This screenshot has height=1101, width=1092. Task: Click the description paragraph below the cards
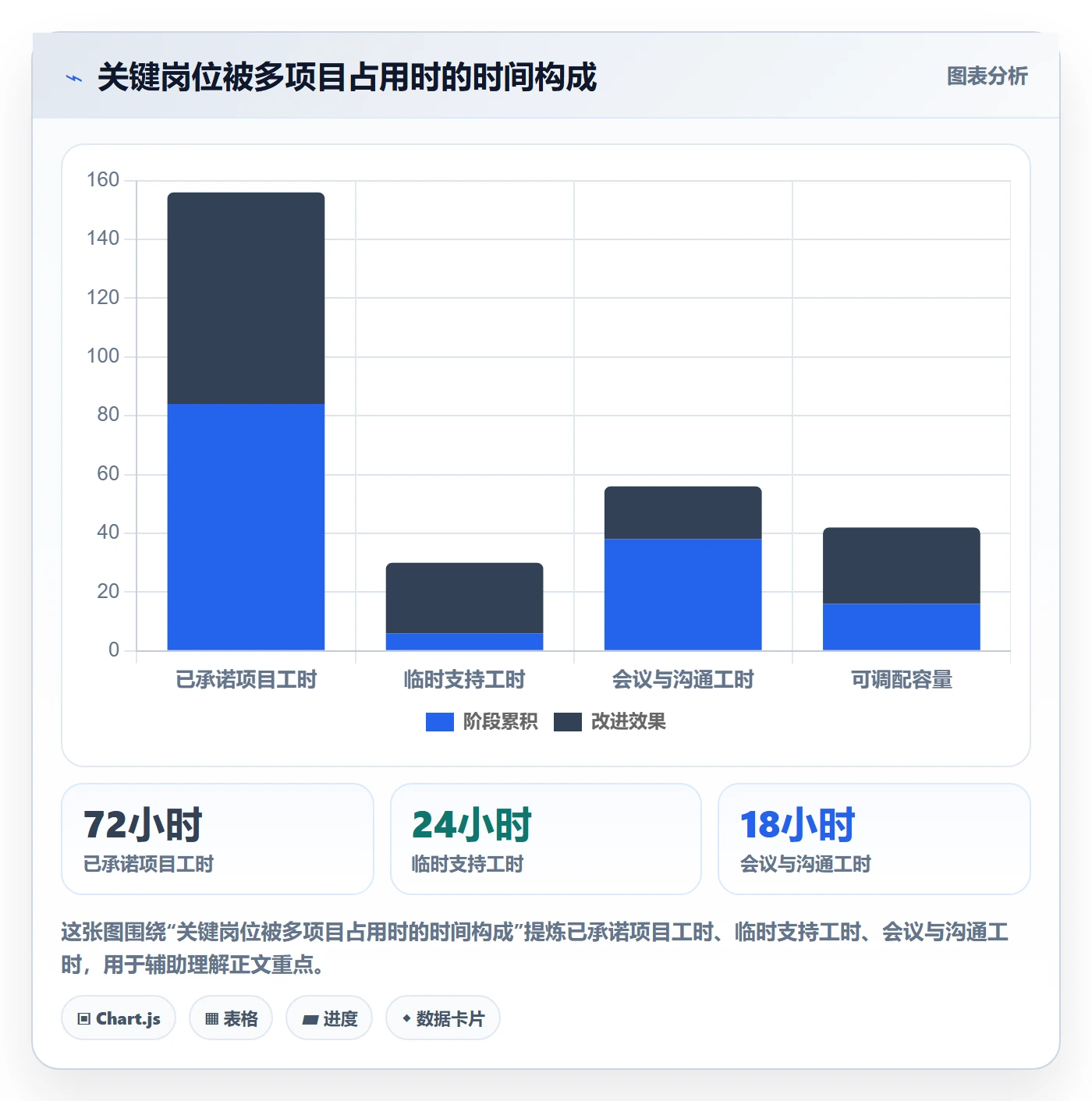[x=535, y=948]
